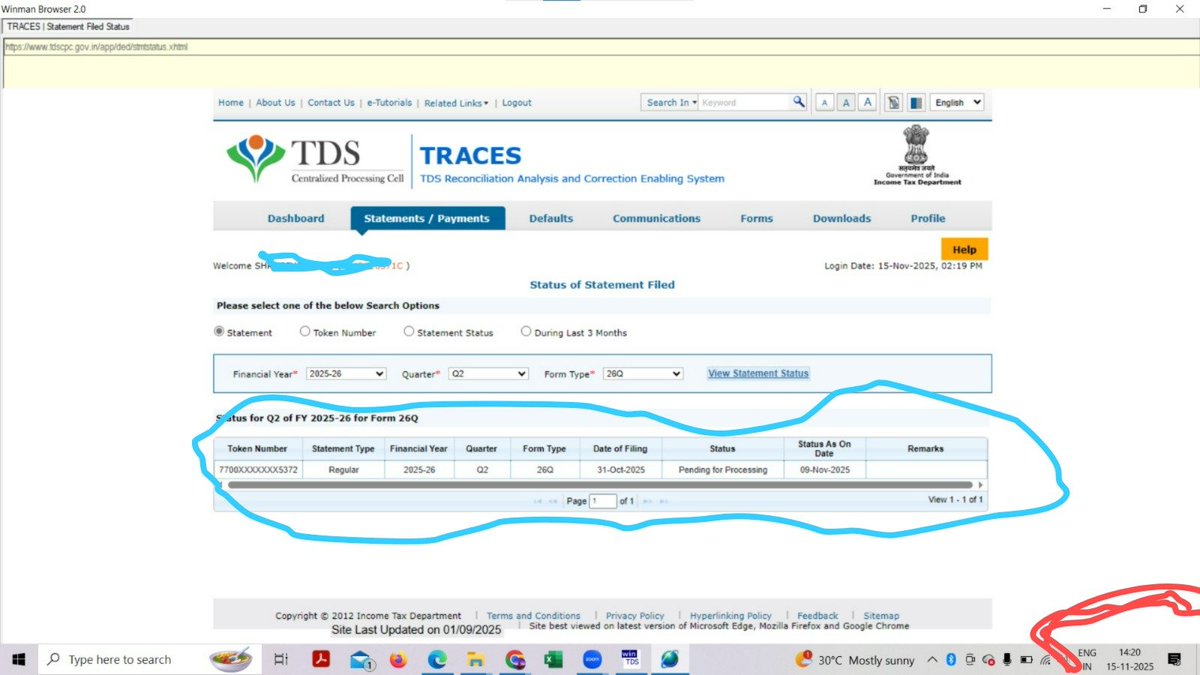1200x675 pixels.
Task: Open the Quarter dropdown
Action: coord(488,373)
